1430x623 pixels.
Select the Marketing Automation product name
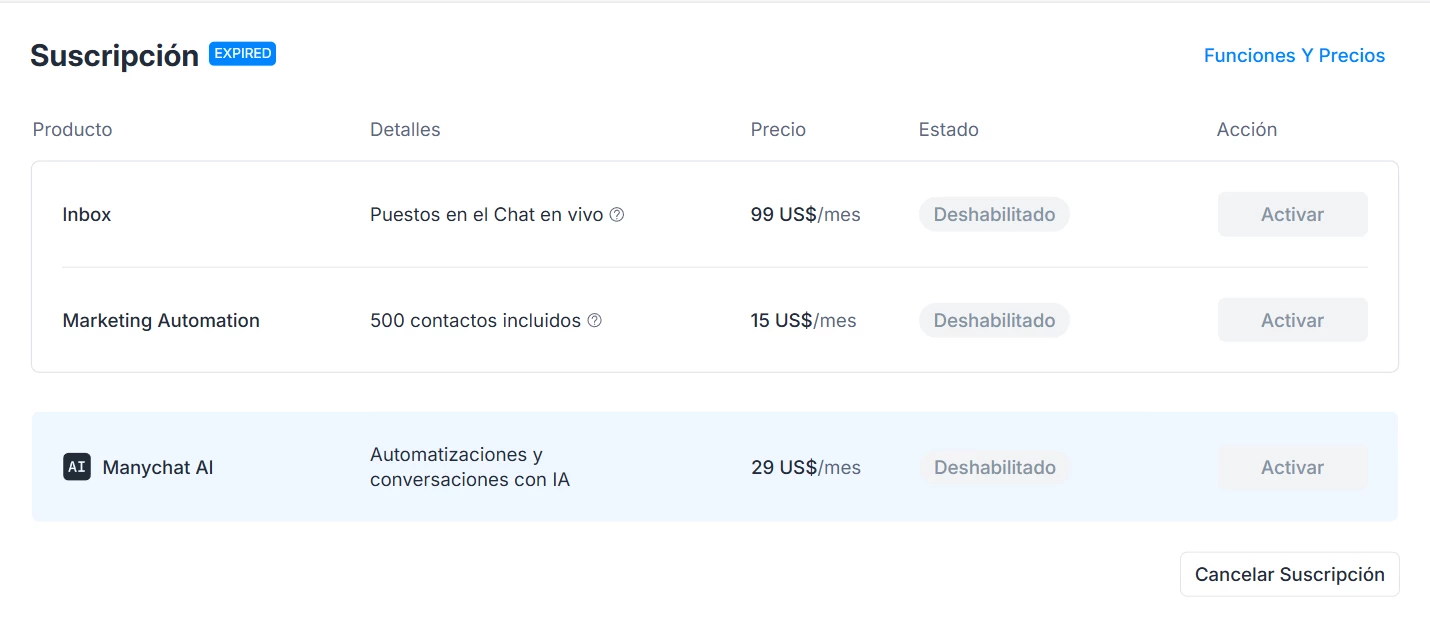click(161, 320)
